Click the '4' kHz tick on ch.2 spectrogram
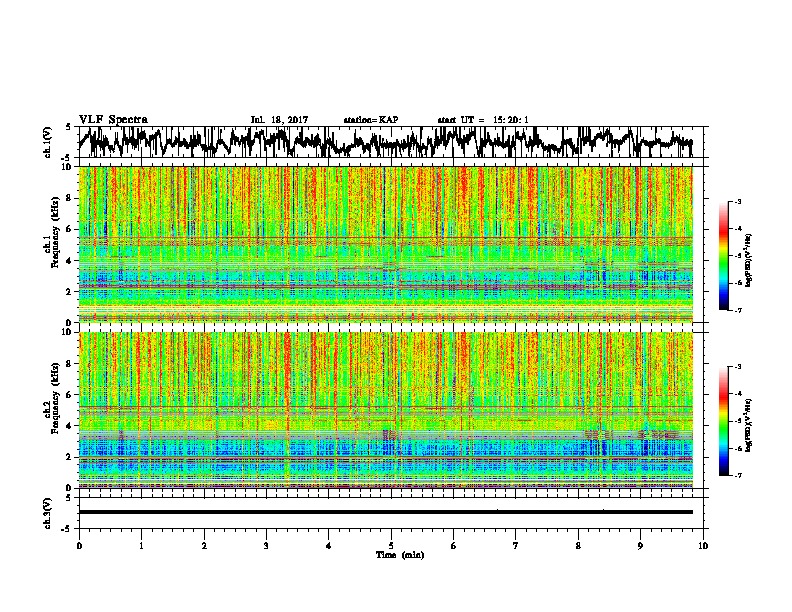The width and height of the screenshot is (792, 612). [x=70, y=426]
